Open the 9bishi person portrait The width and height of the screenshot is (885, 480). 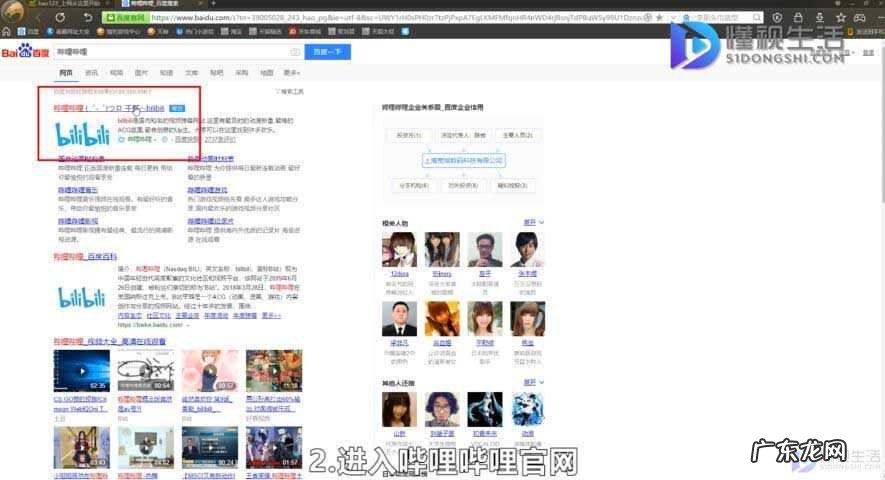(442, 250)
